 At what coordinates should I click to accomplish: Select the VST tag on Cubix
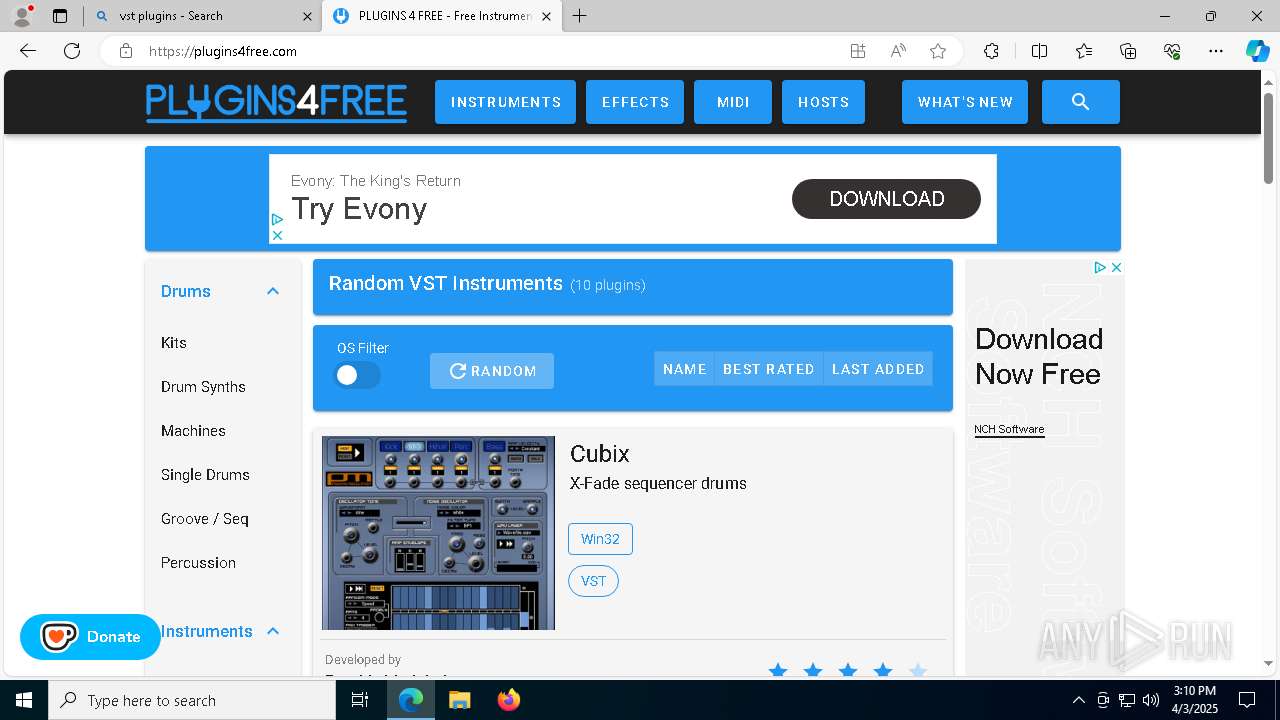[x=593, y=581]
